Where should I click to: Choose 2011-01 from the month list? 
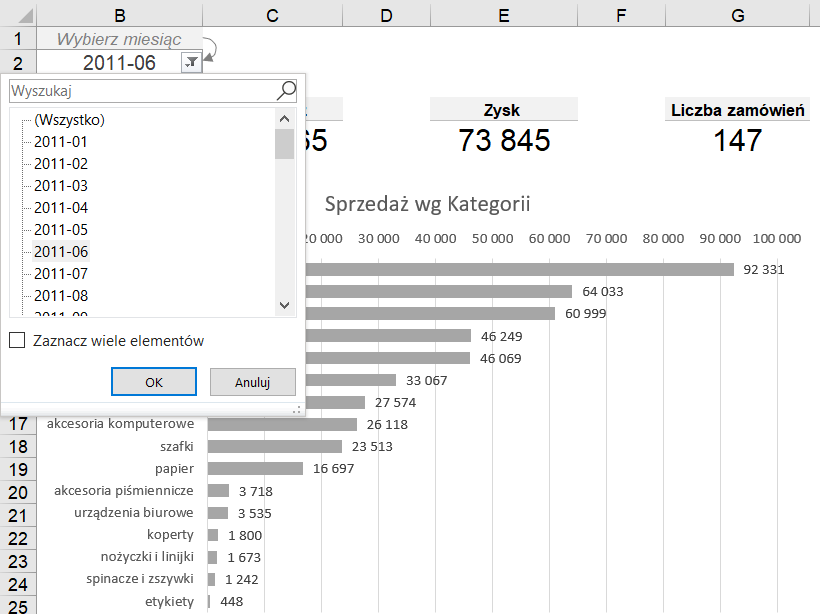pyautogui.click(x=61, y=142)
